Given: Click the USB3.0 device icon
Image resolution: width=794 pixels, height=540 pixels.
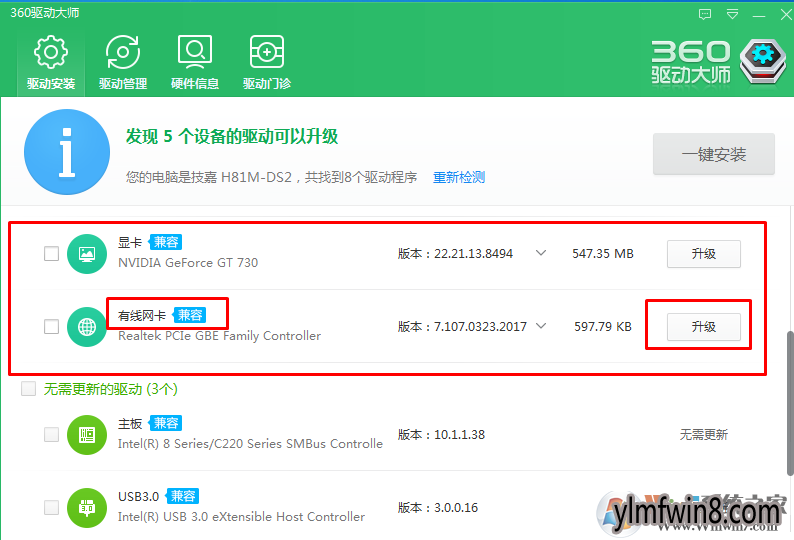Looking at the screenshot, I should 87,508.
